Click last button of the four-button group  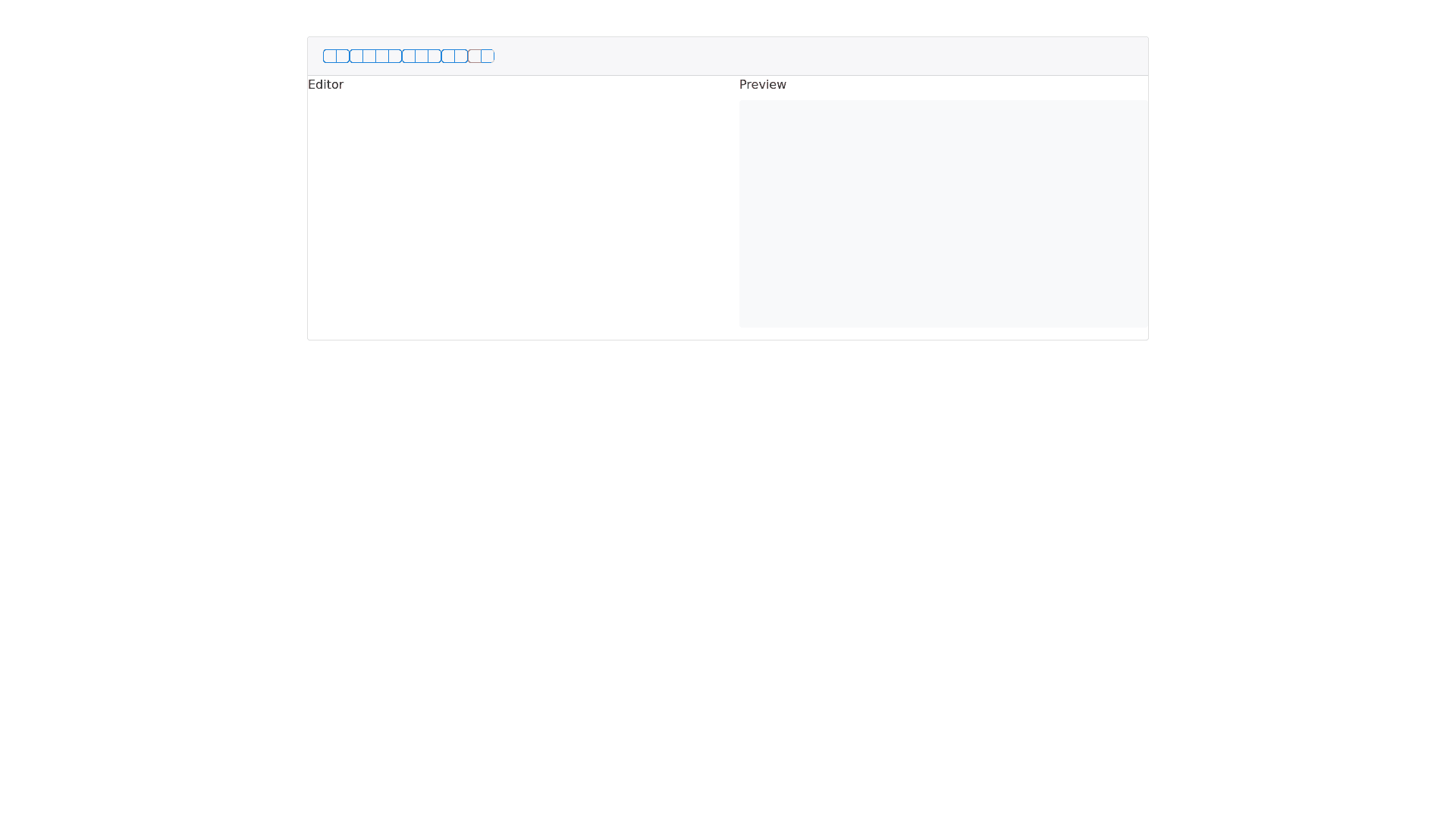point(395,56)
